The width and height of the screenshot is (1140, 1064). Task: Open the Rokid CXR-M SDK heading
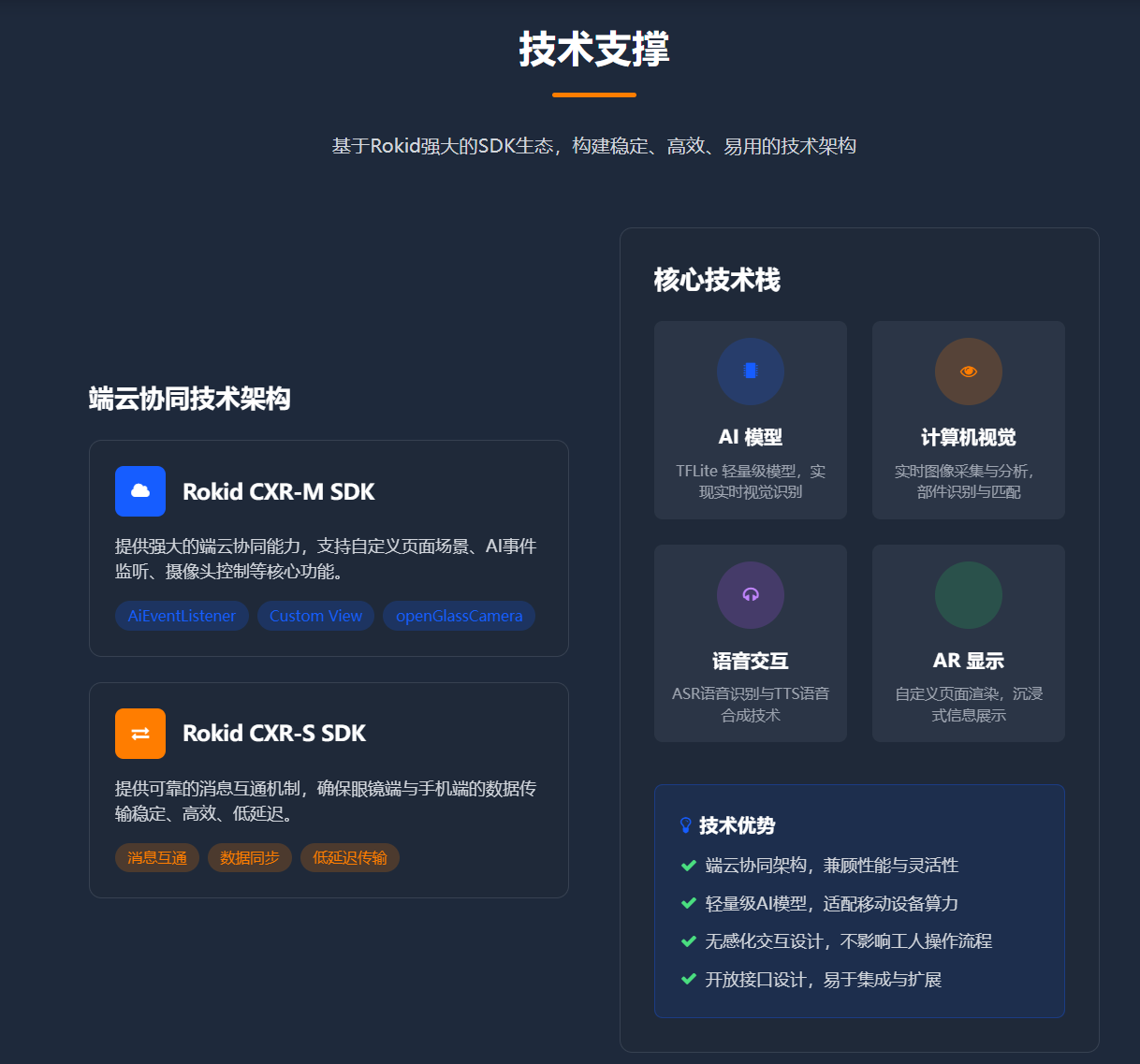279,492
